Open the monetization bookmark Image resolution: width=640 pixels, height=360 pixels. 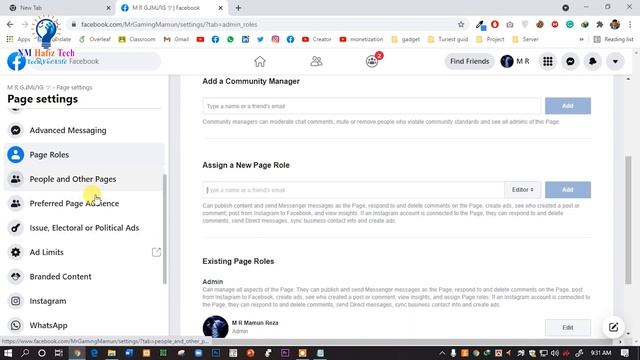pyautogui.click(x=361, y=39)
